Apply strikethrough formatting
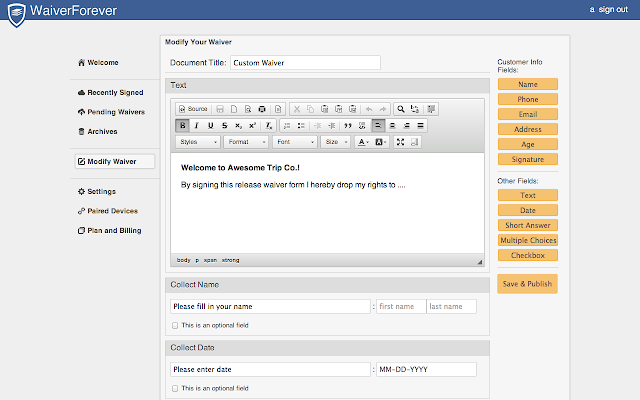The height and width of the screenshot is (400, 640). coord(224,125)
